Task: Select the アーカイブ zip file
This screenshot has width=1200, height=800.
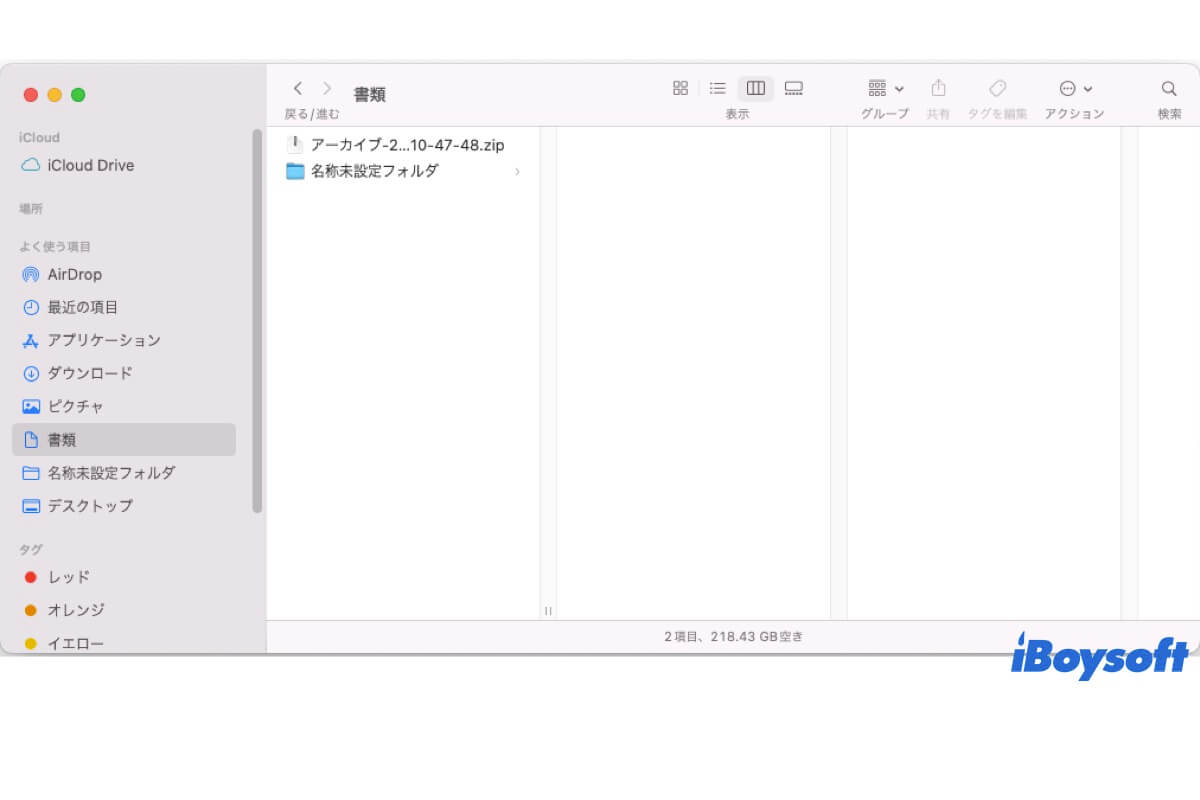Action: (x=407, y=145)
